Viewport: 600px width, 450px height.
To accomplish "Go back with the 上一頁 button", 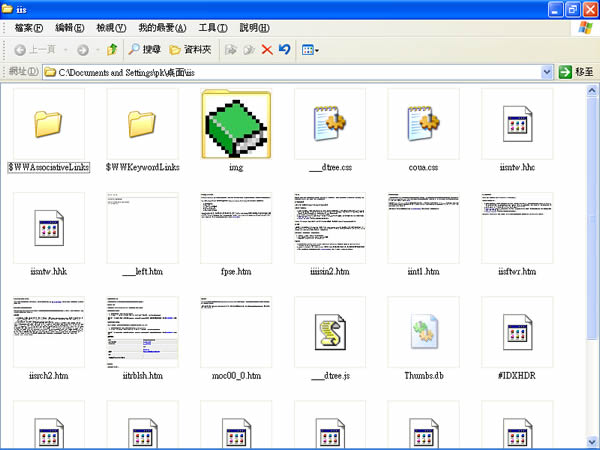I will click(35, 50).
